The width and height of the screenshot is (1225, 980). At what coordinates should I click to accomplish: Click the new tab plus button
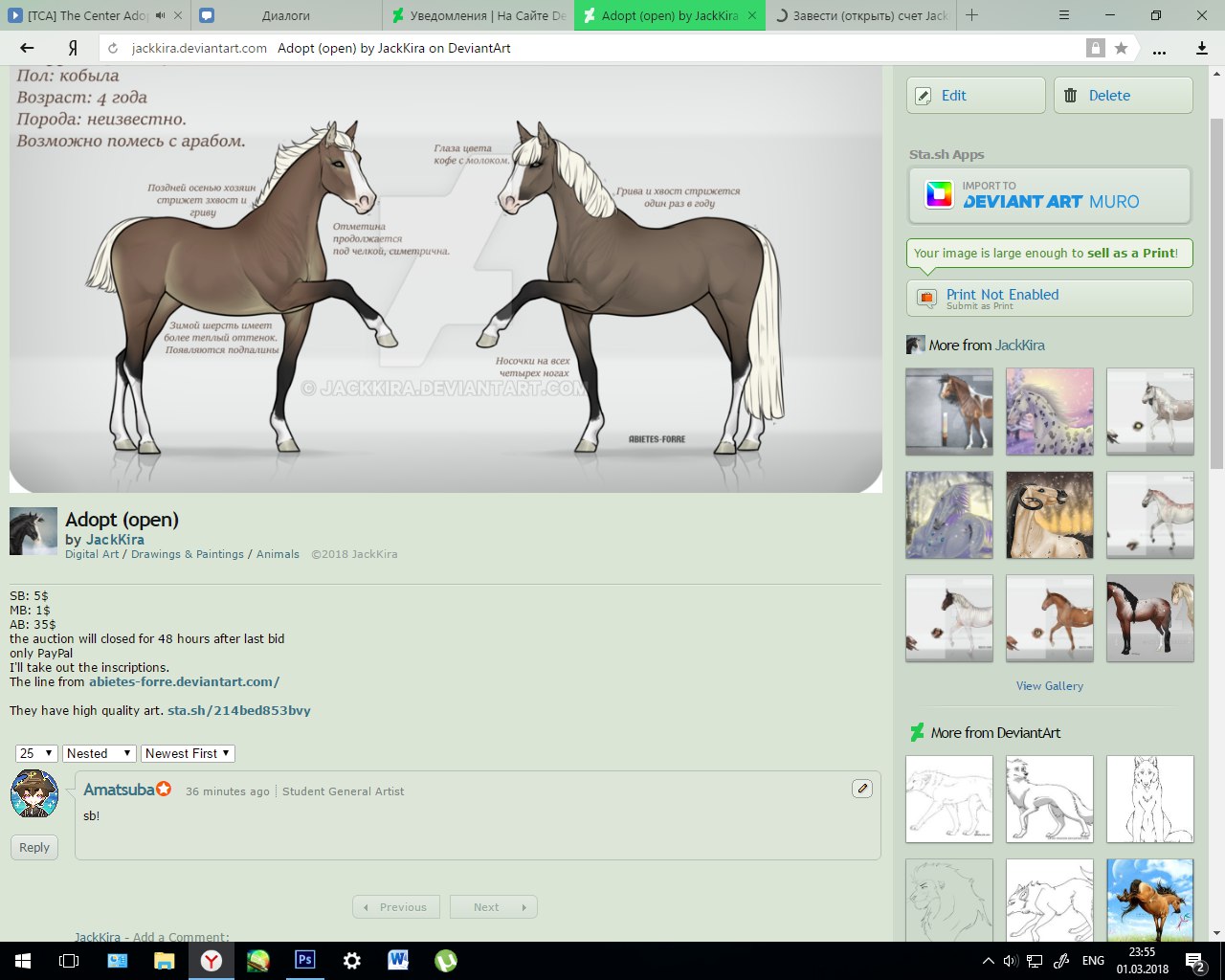[972, 15]
